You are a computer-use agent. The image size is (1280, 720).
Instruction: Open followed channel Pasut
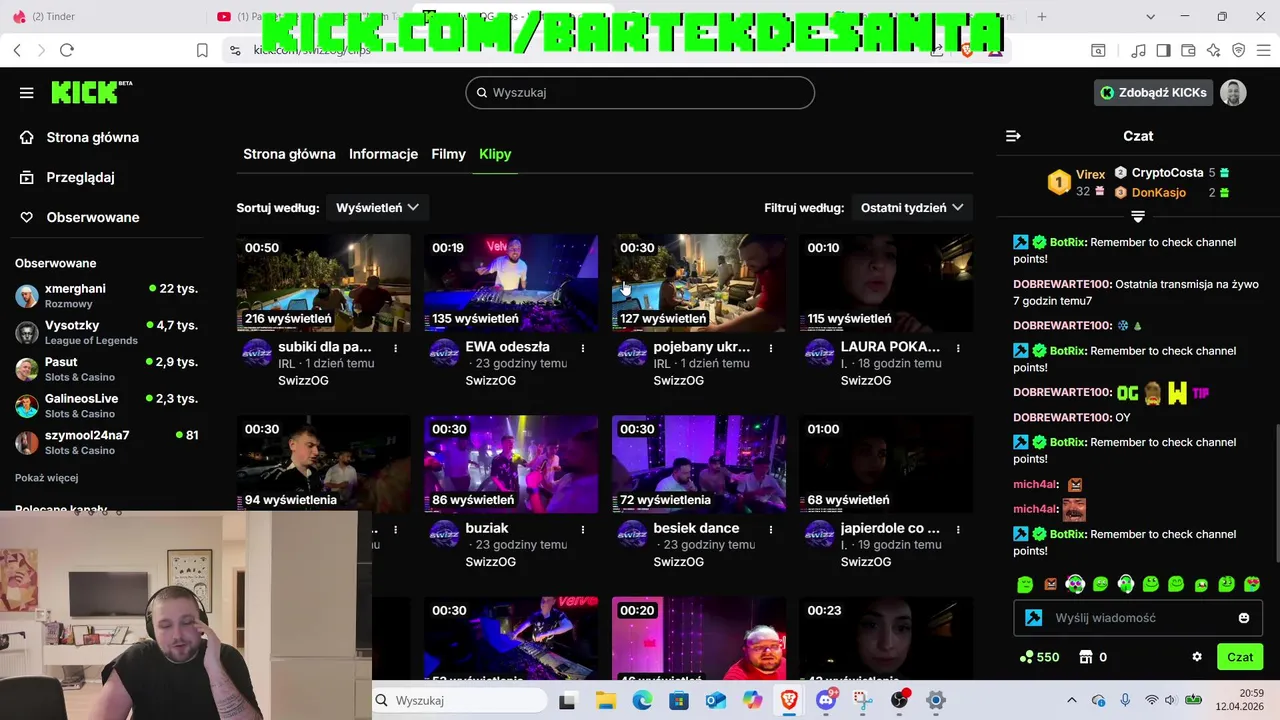click(106, 369)
